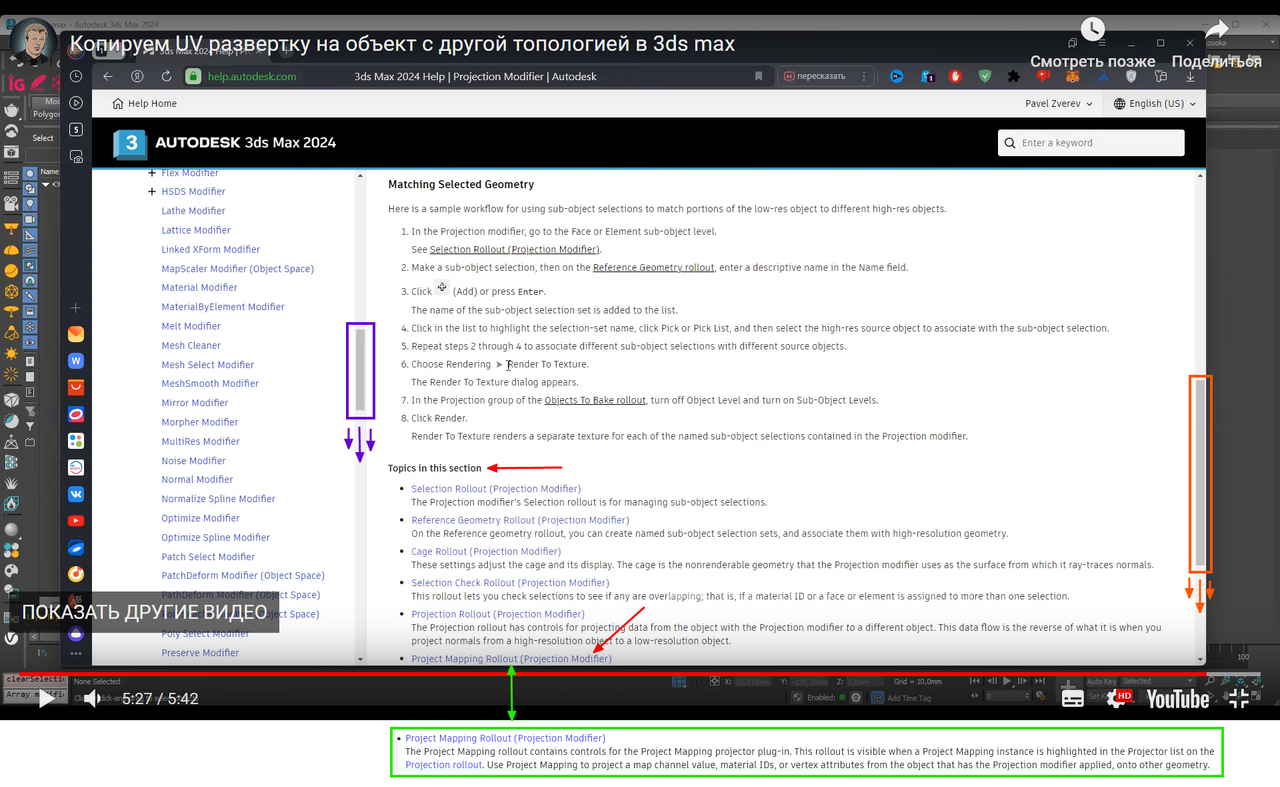Expand the HSDS Modifier tree node
Viewport: 1280px width, 787px height.
click(152, 191)
